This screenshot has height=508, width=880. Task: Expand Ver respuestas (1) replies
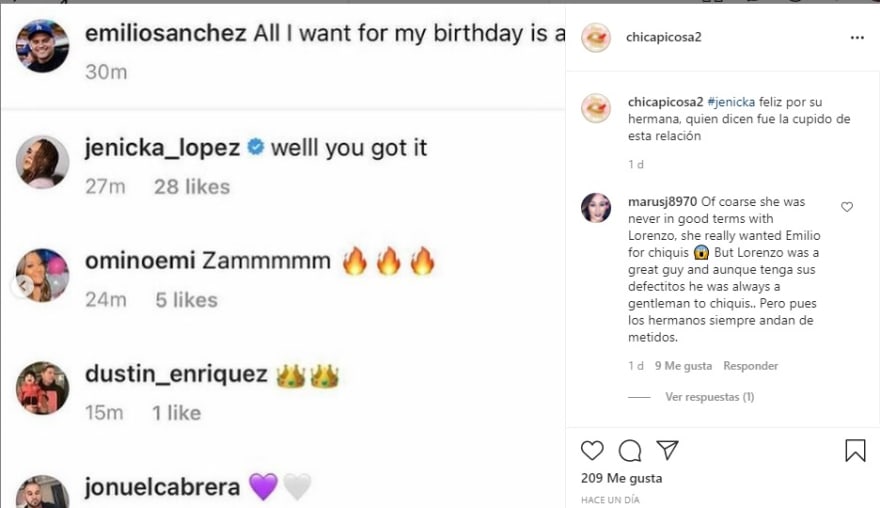pos(709,397)
